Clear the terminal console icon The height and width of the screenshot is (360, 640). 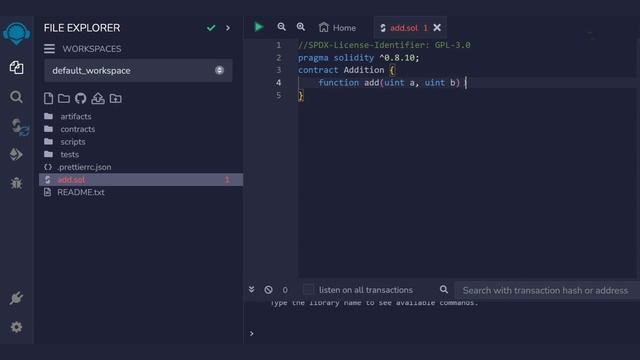click(x=268, y=290)
